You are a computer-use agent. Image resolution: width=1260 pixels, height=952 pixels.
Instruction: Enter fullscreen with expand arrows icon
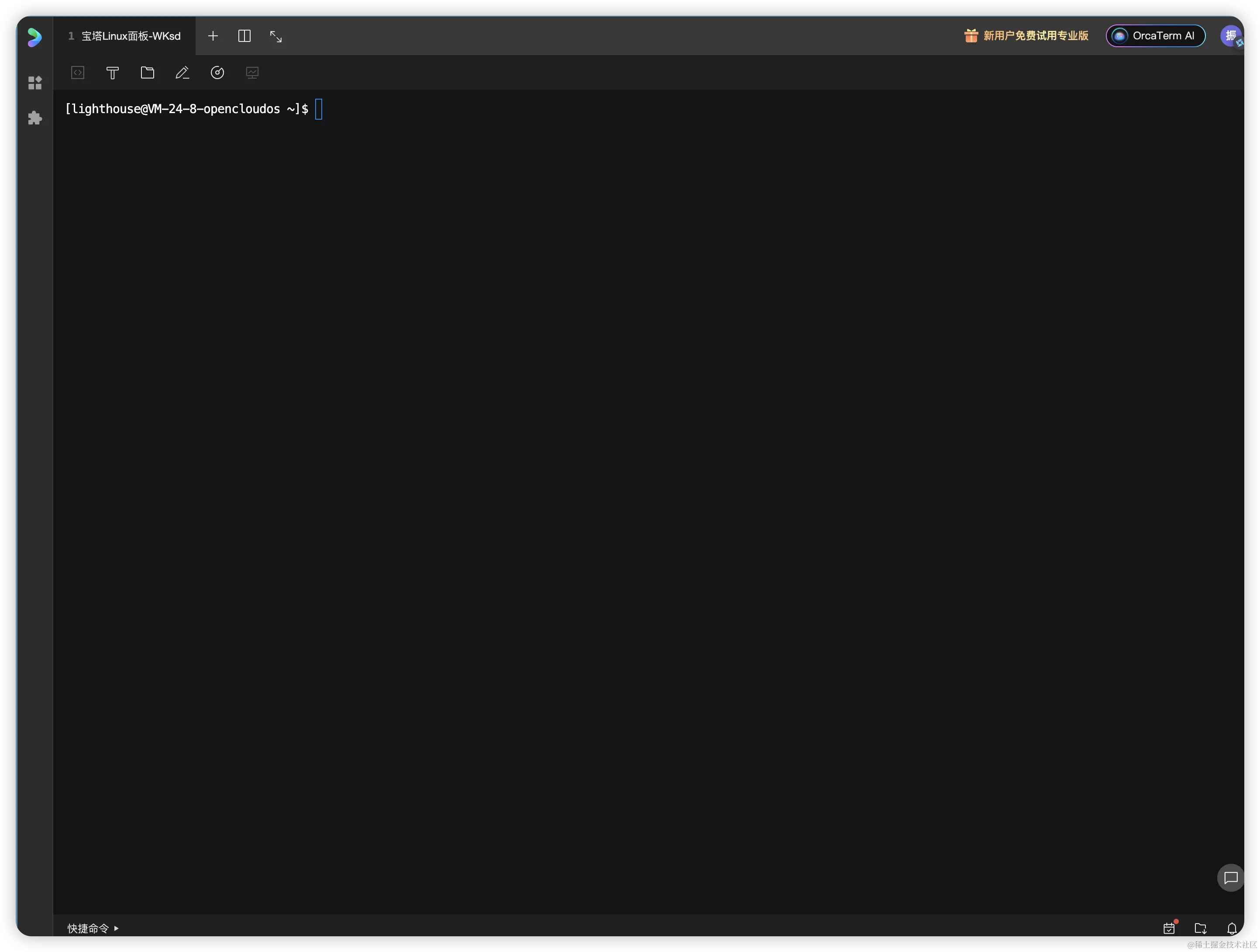[275, 36]
